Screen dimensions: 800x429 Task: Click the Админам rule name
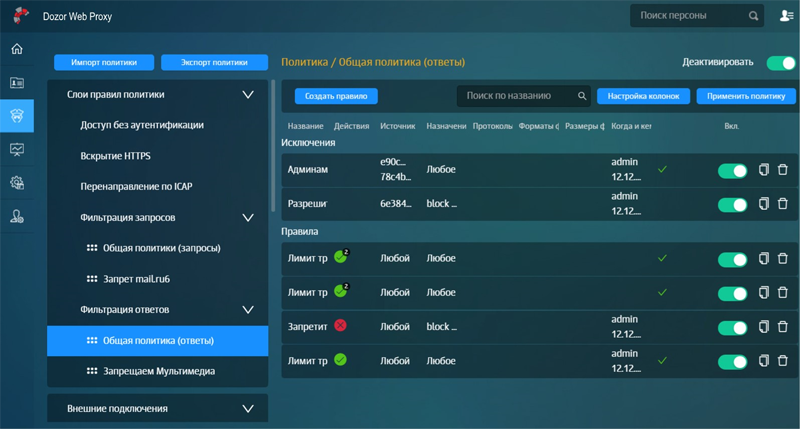point(308,169)
